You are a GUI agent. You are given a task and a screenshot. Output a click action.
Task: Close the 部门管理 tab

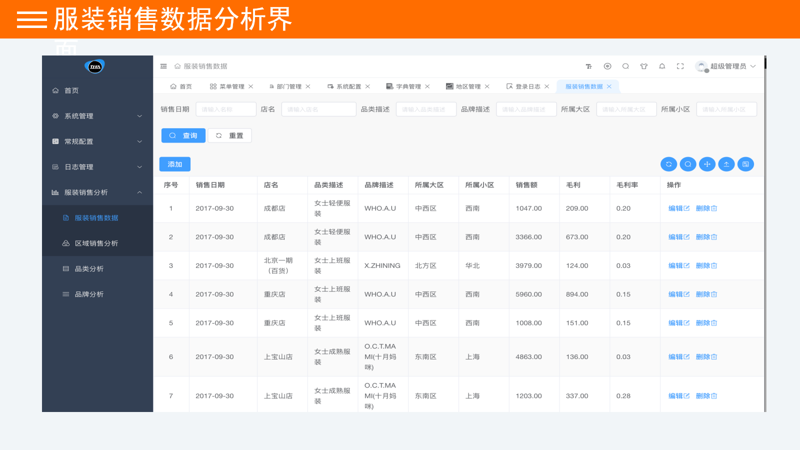click(x=308, y=87)
